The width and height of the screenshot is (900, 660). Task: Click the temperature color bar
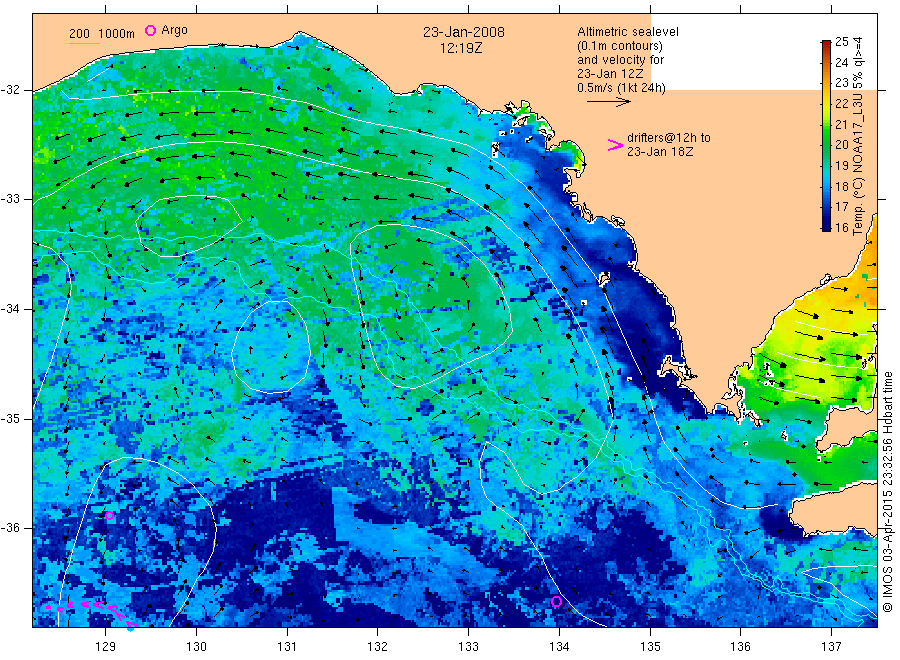pyautogui.click(x=826, y=135)
